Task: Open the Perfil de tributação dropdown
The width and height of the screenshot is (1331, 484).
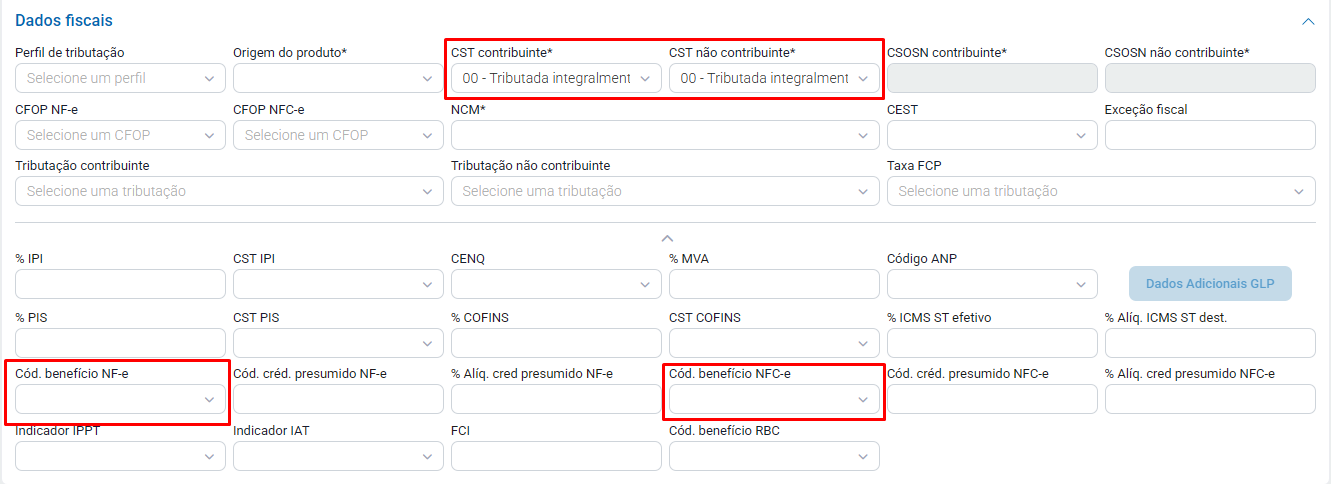Action: pos(120,78)
